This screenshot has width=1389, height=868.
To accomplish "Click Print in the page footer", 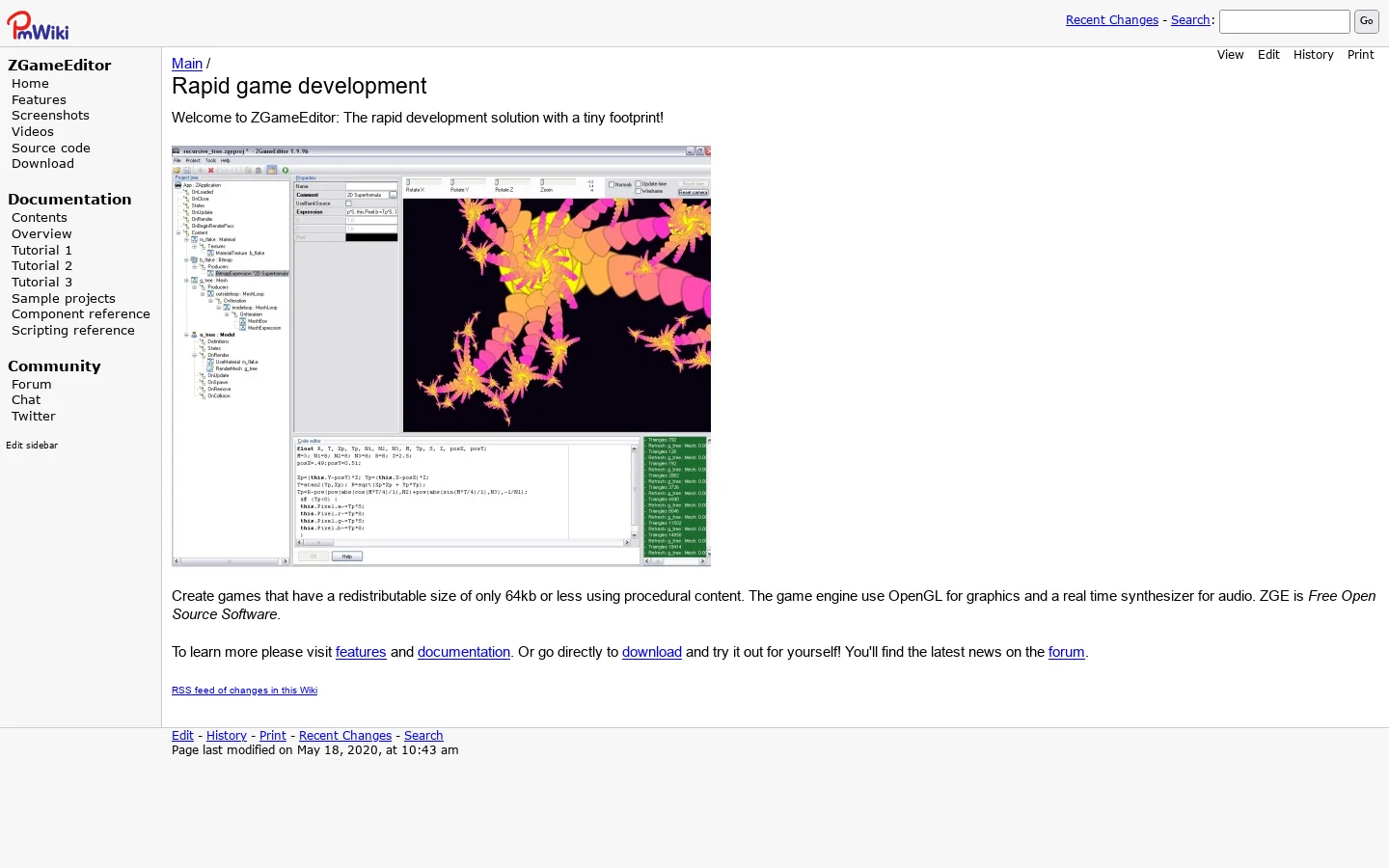I will (273, 736).
